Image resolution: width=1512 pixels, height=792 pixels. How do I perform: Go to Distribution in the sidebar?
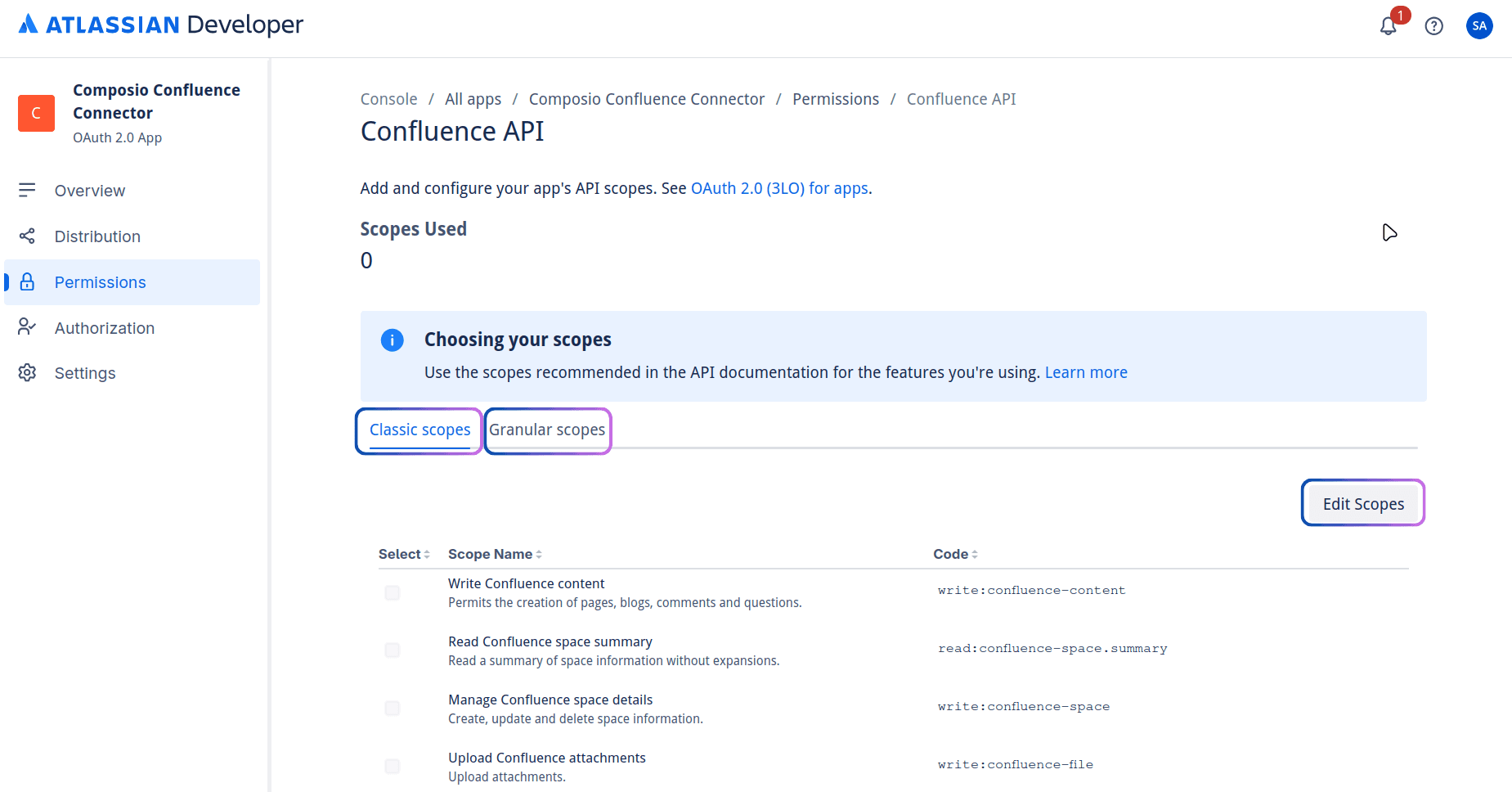click(132, 236)
